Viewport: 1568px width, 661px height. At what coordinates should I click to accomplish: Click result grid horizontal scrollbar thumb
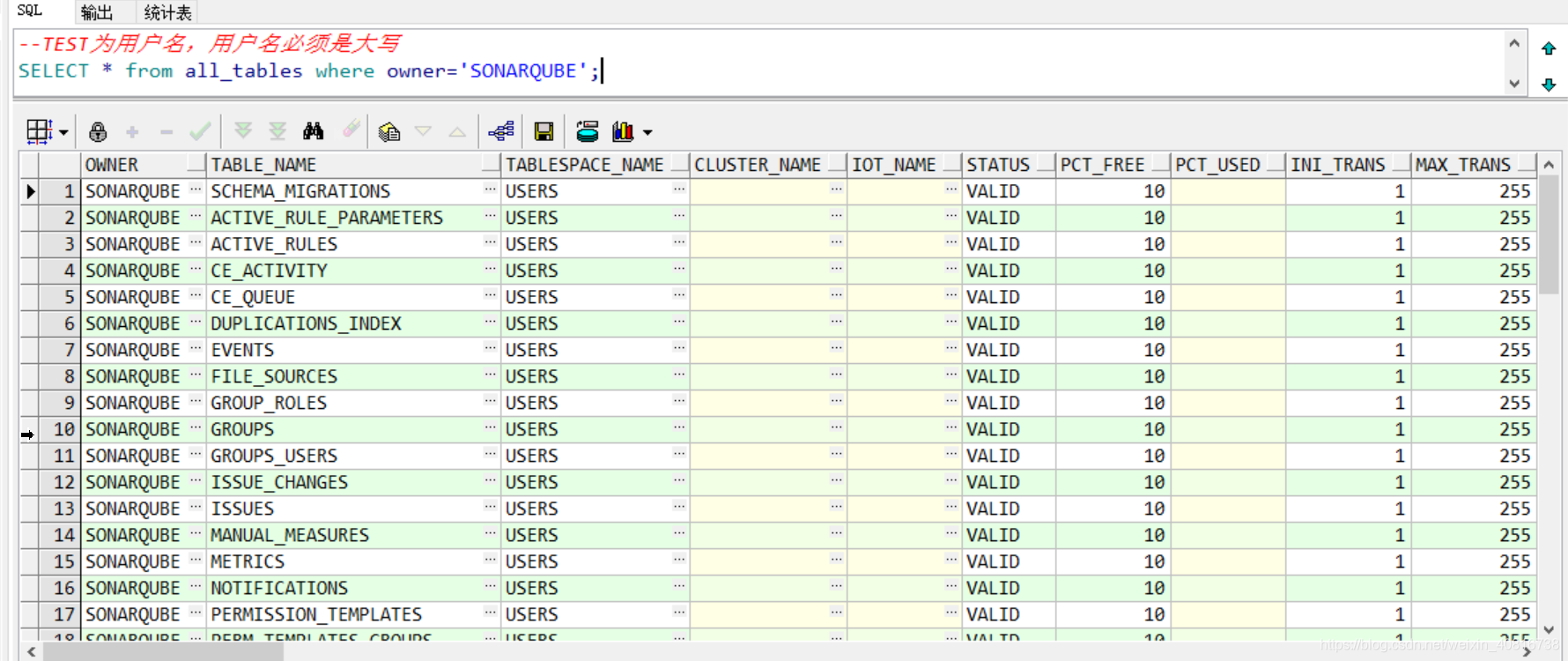click(164, 652)
